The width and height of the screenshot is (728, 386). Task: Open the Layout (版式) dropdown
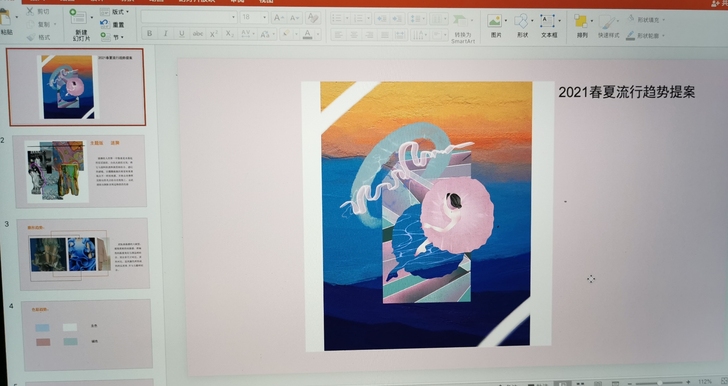coord(115,12)
